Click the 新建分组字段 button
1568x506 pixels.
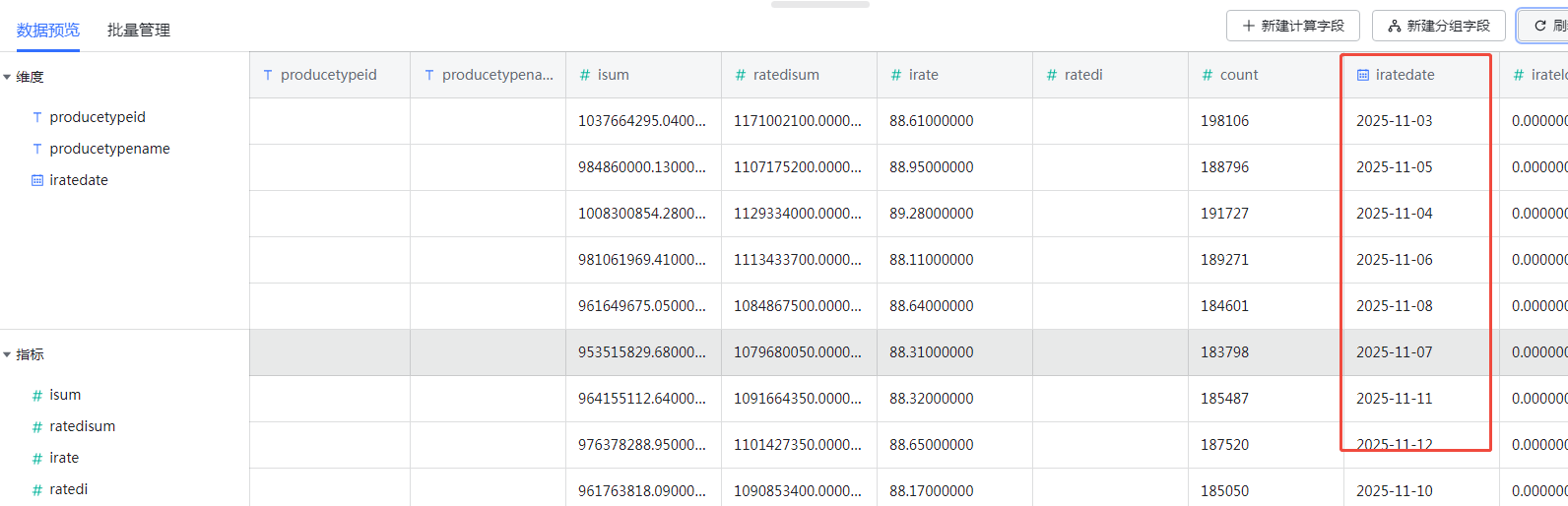[1438, 26]
